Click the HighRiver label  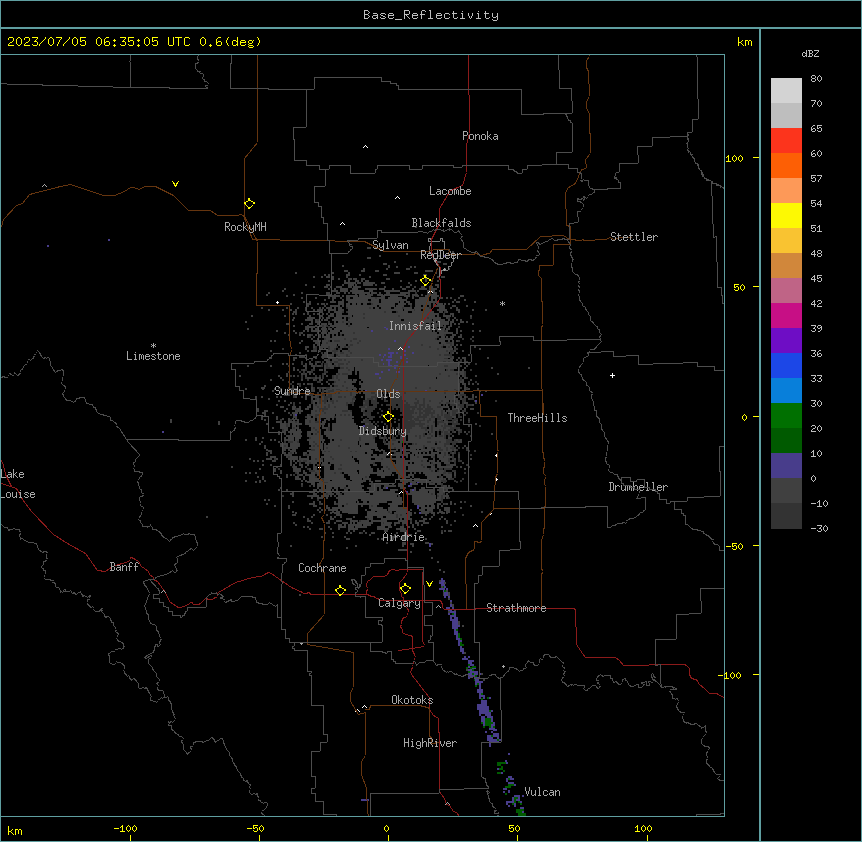tap(430, 743)
